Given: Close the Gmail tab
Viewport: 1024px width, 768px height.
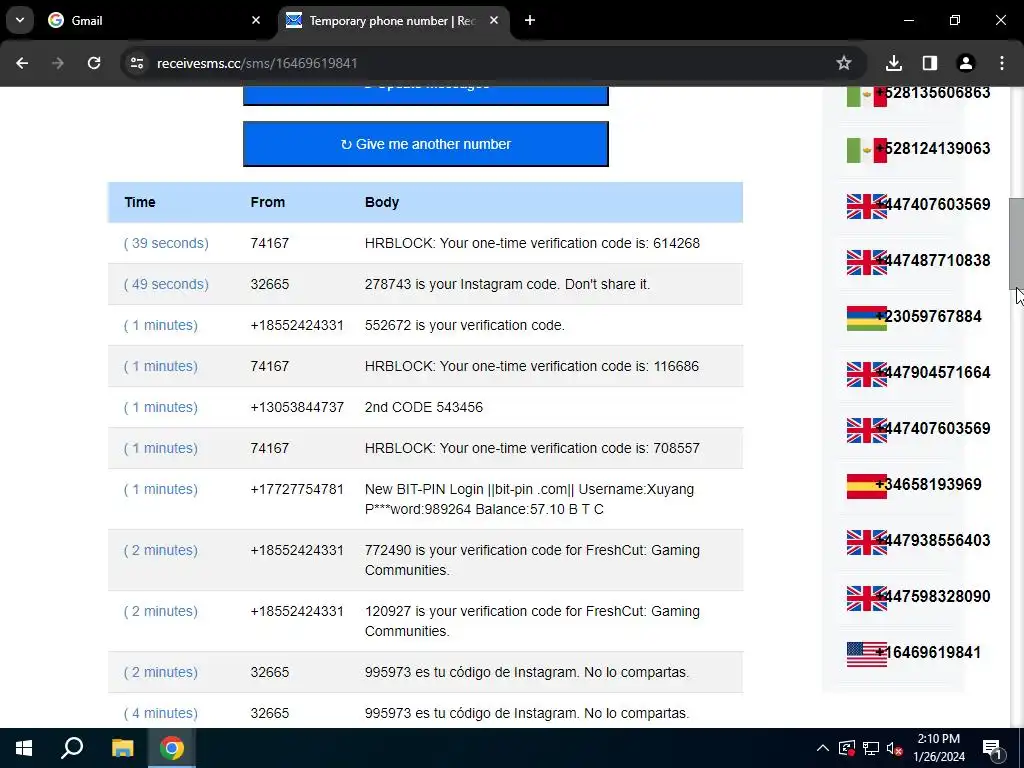Looking at the screenshot, I should pos(256,20).
